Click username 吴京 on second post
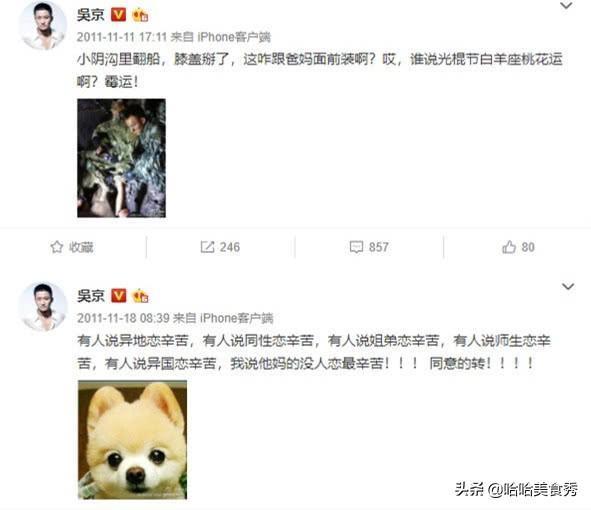The width and height of the screenshot is (591, 510). click(x=90, y=296)
